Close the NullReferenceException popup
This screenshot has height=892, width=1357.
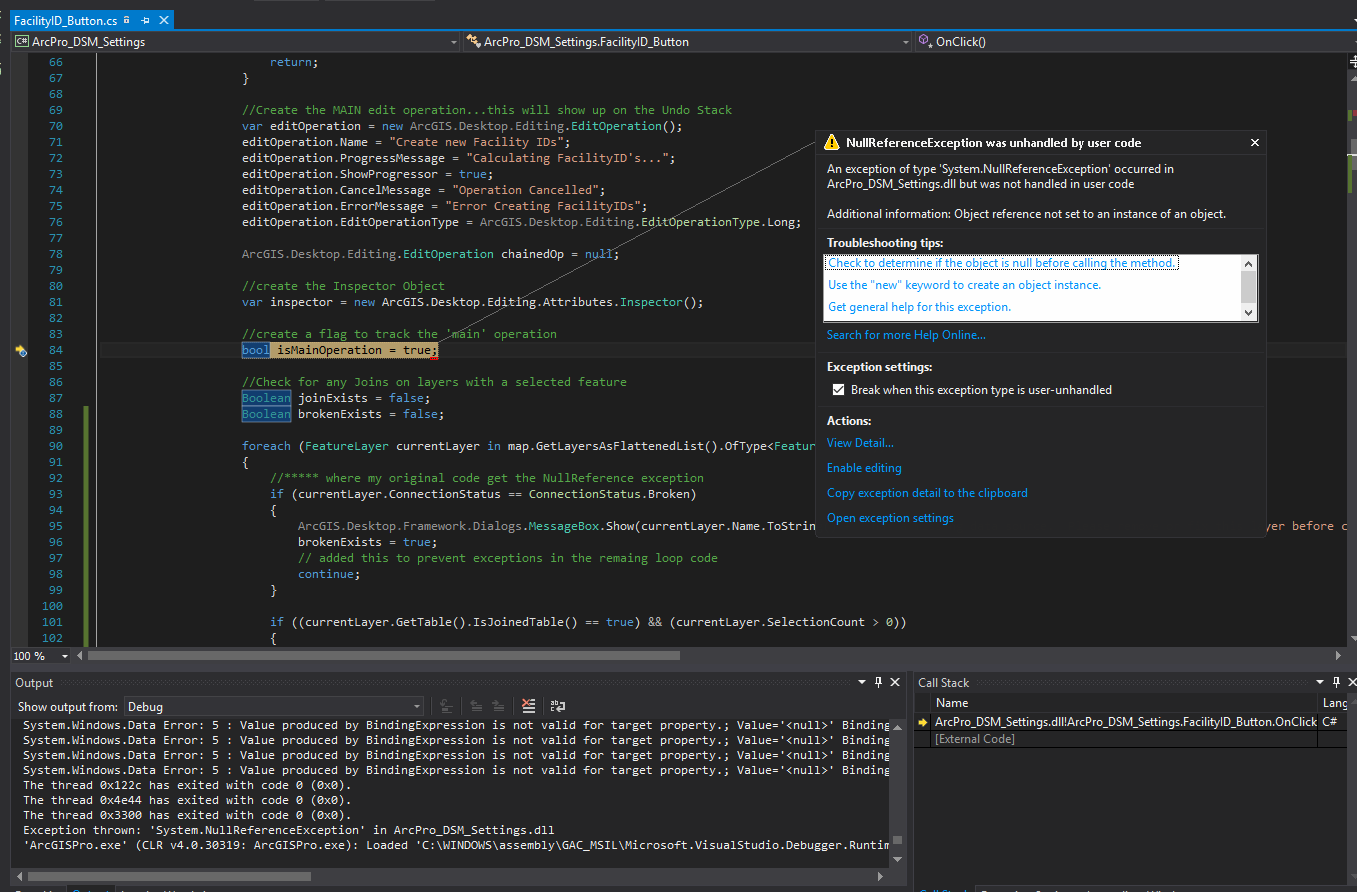tap(1255, 143)
